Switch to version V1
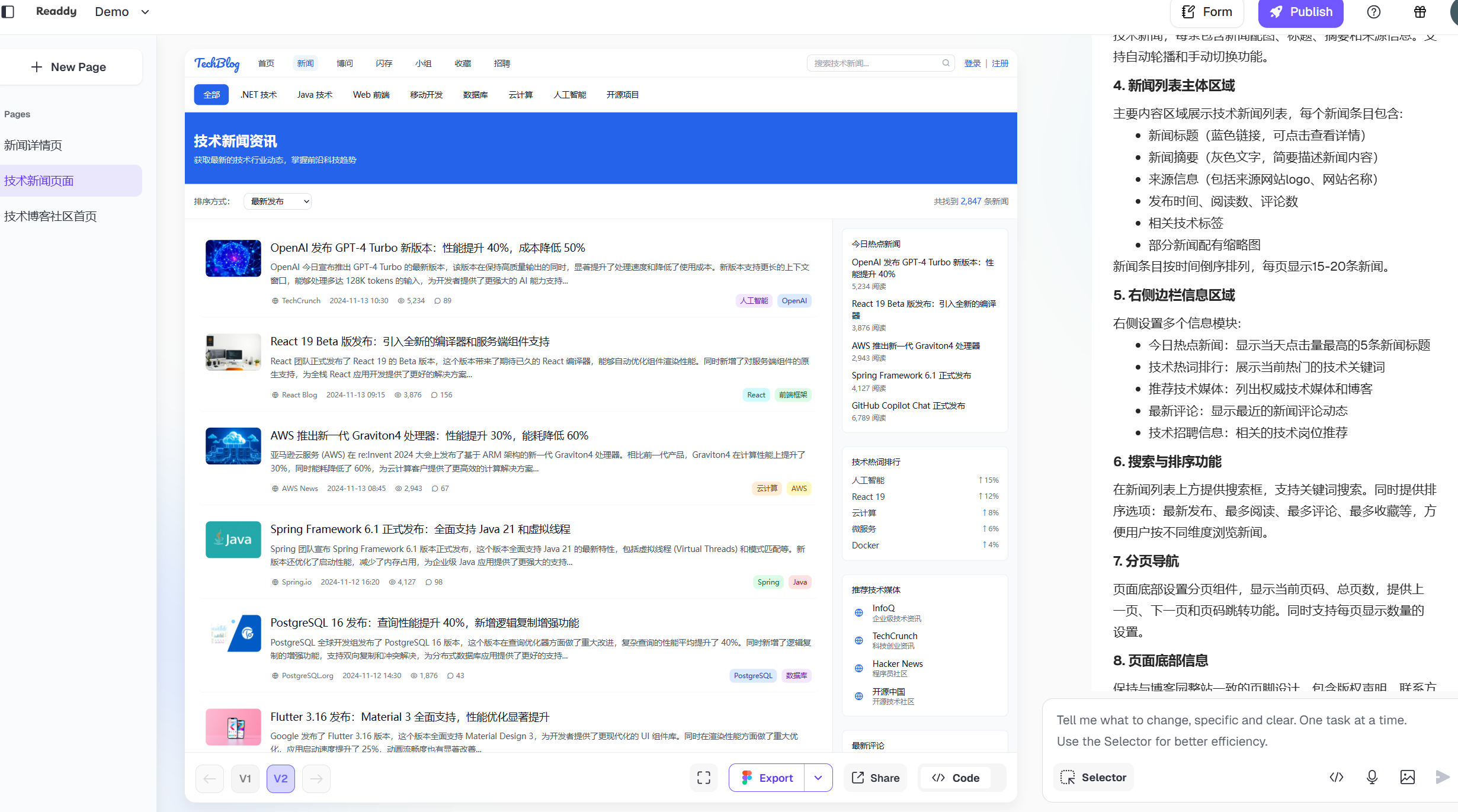Image resolution: width=1458 pixels, height=812 pixels. tap(245, 778)
